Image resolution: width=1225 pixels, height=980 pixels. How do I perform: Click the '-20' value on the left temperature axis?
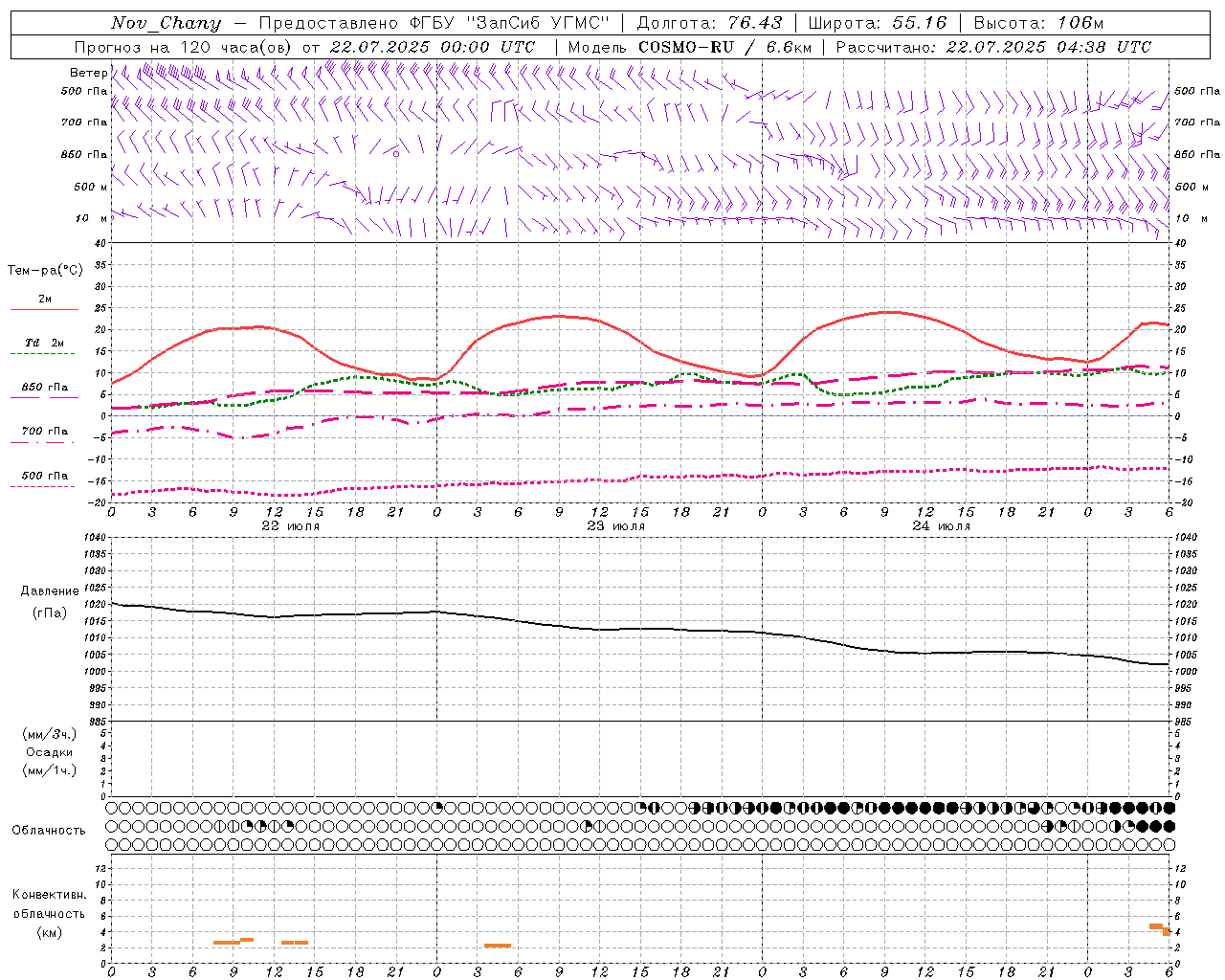(x=99, y=502)
